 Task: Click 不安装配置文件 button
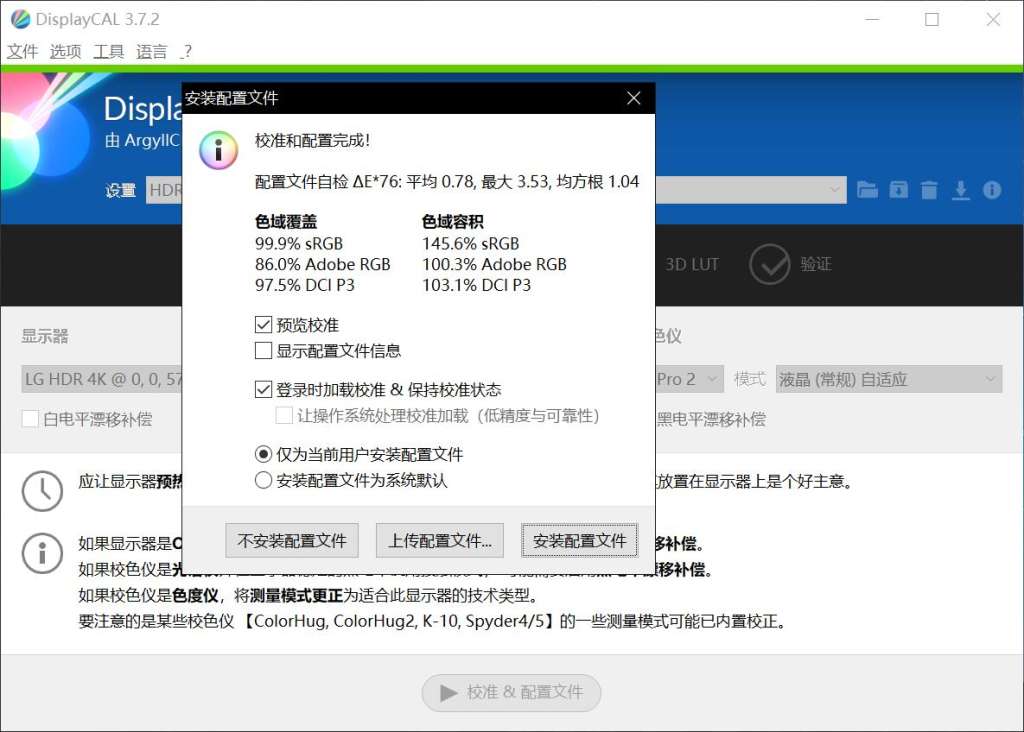coord(292,541)
